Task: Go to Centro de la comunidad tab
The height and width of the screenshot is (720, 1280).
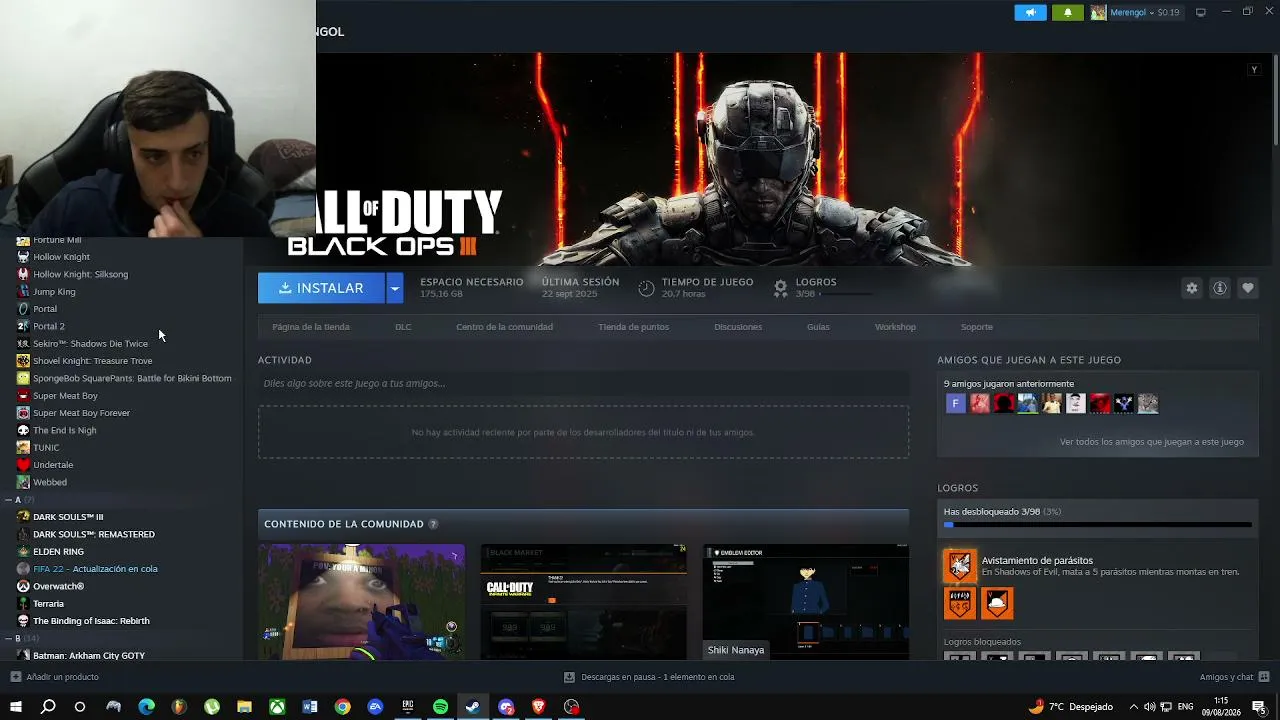Action: (504, 327)
